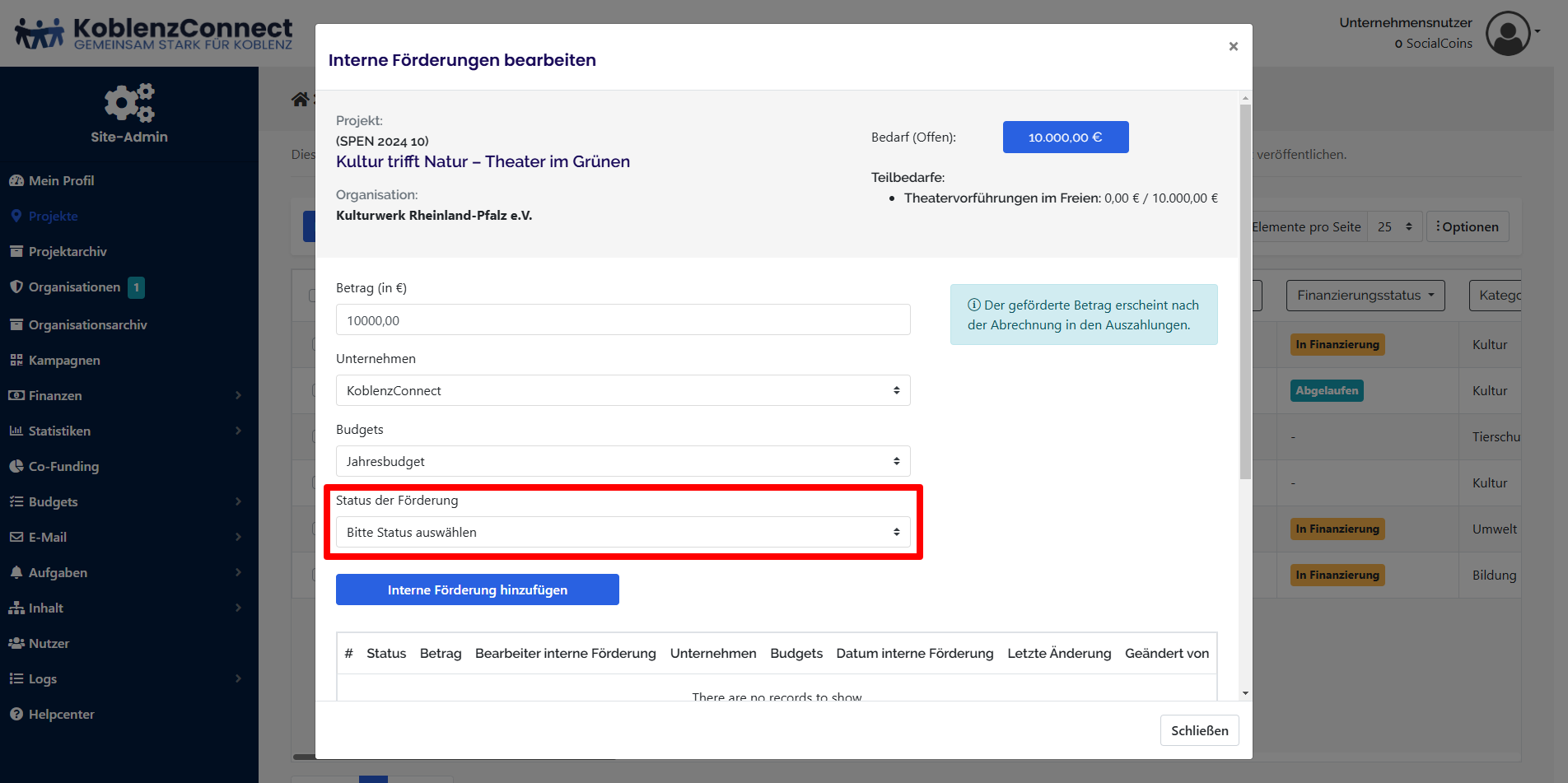The image size is (1568, 783).
Task: Click the Site-Admin gears icon
Action: pyautogui.click(x=129, y=102)
